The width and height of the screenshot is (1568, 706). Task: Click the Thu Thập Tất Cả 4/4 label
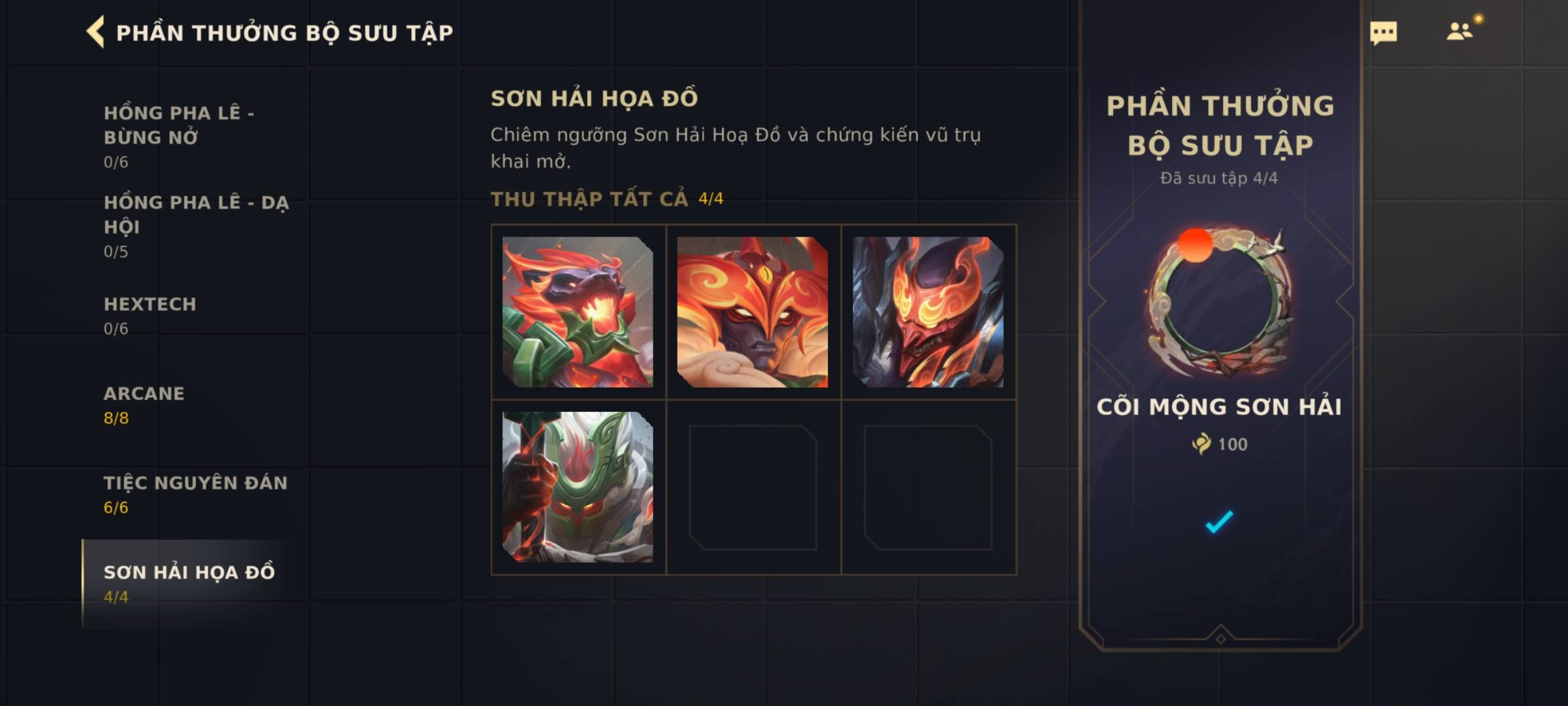point(607,199)
